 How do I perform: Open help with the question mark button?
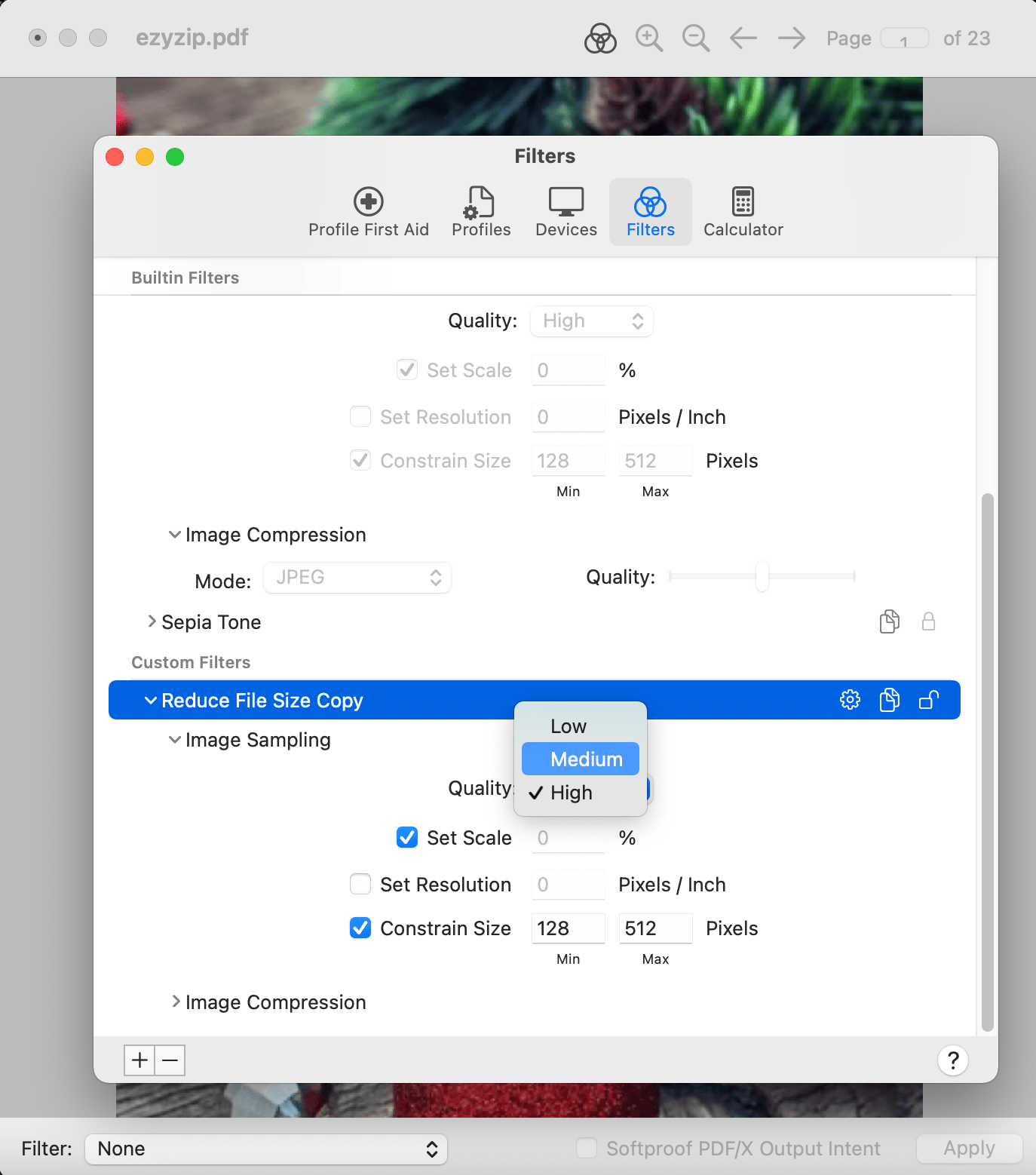pos(953,1060)
